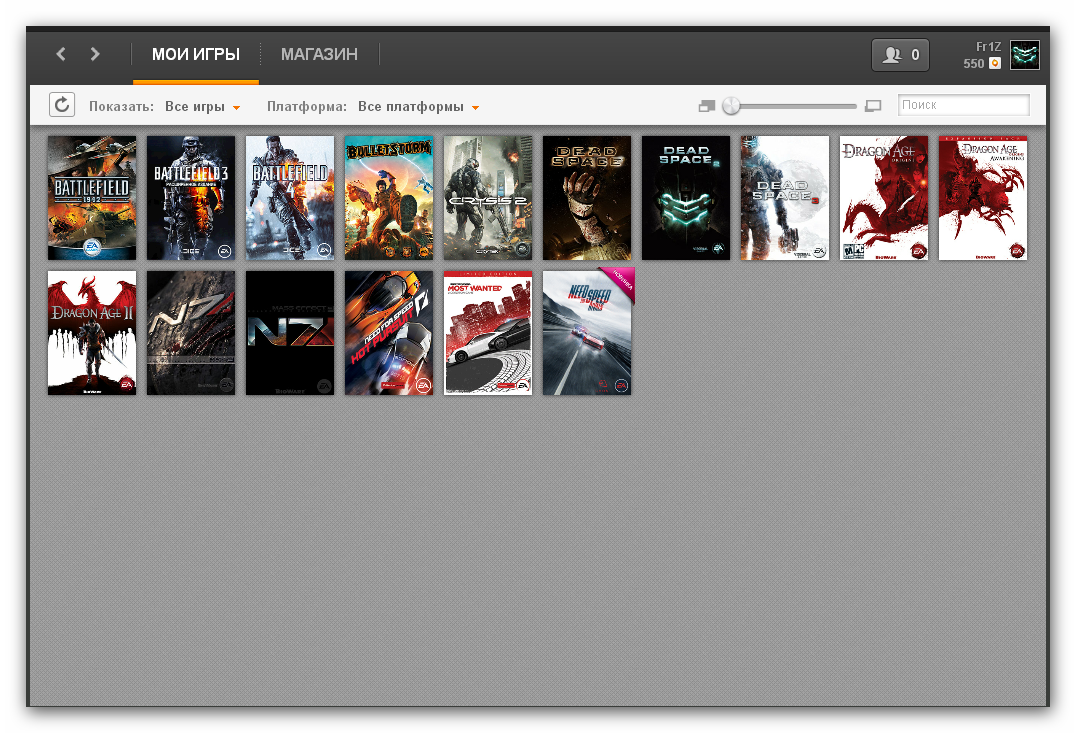The width and height of the screenshot is (1076, 733).
Task: Refresh the game library
Action: [x=62, y=105]
